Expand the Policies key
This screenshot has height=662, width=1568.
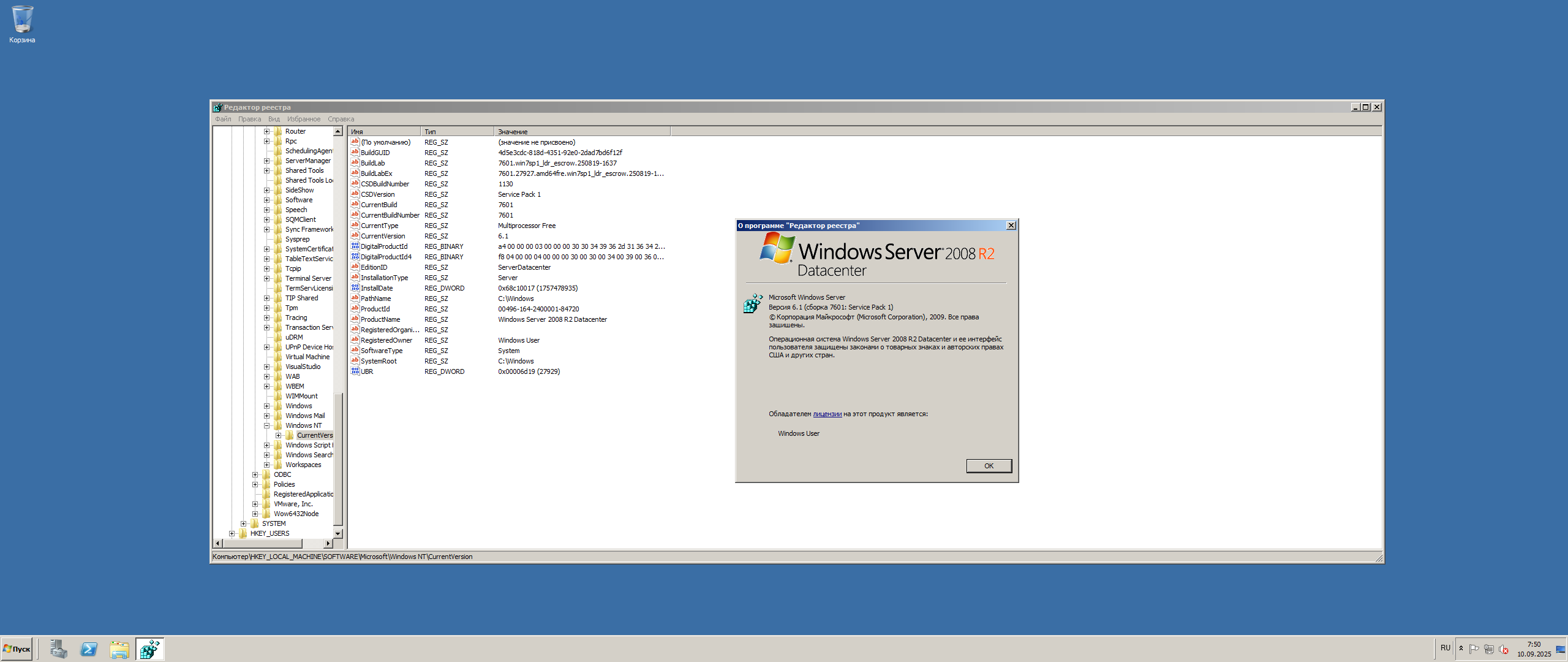tap(255, 484)
